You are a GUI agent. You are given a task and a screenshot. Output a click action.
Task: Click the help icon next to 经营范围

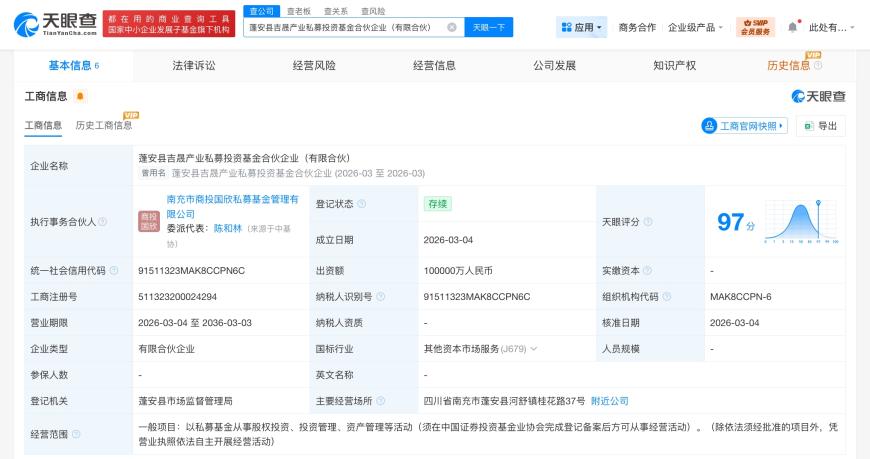pos(76,434)
